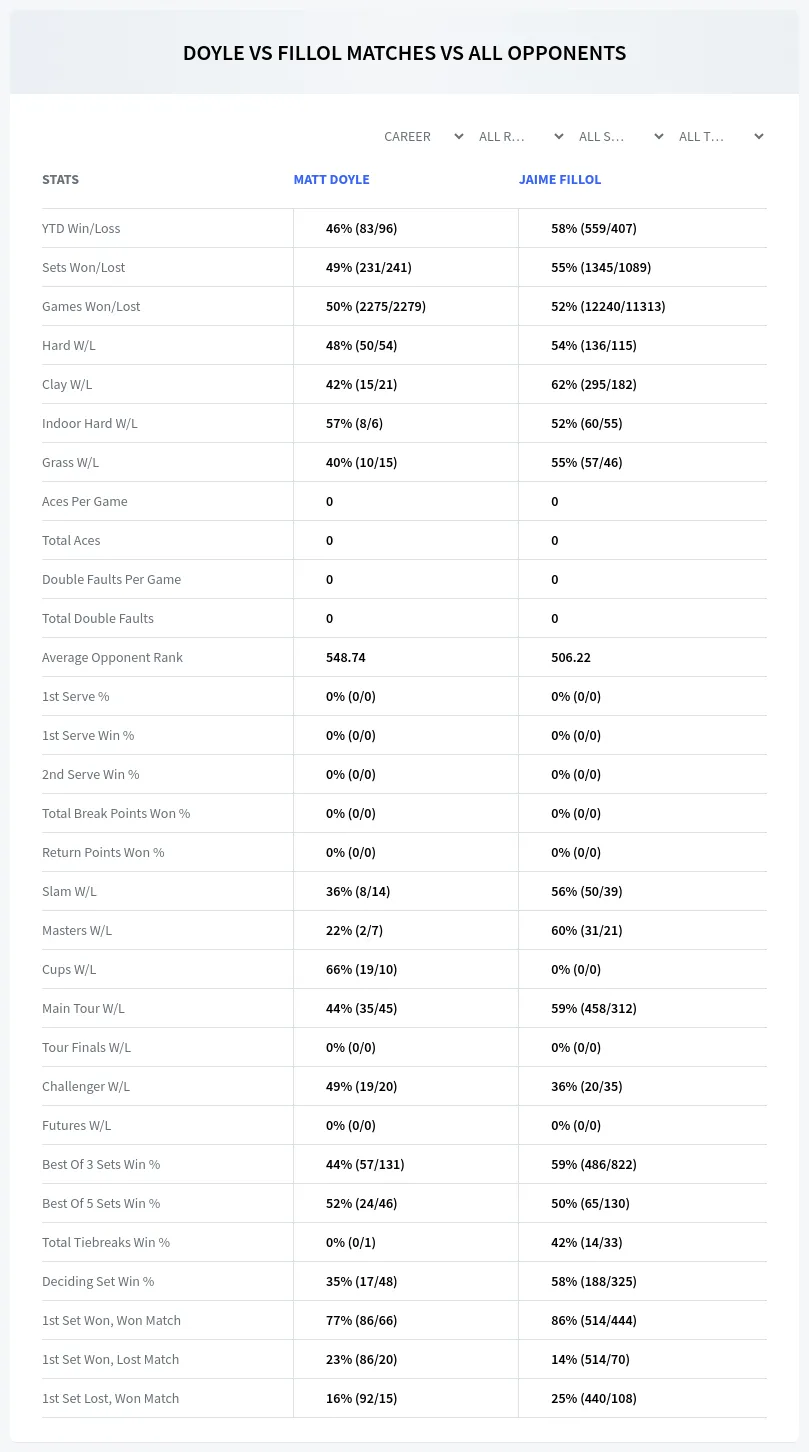This screenshot has height=1452, width=809.
Task: Click Doyle's Cups W/L value 66% (19/10)
Action: point(362,969)
